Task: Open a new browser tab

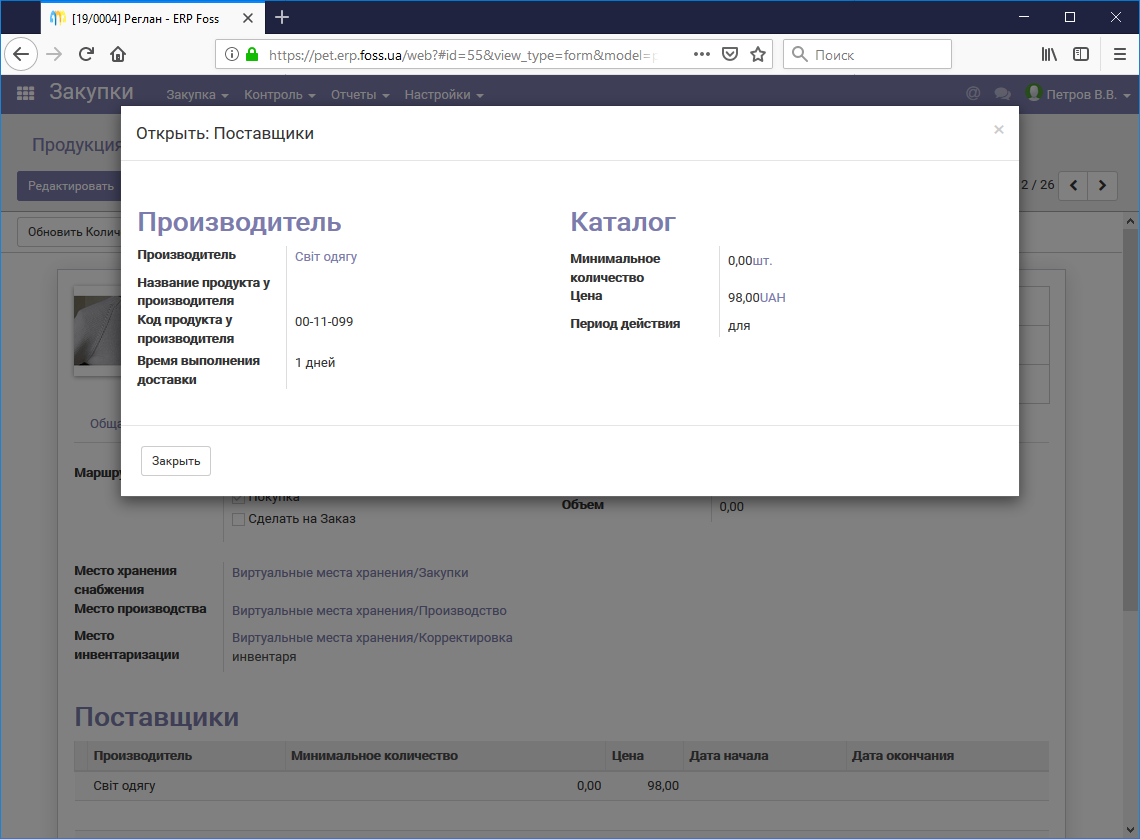Action: tap(282, 17)
